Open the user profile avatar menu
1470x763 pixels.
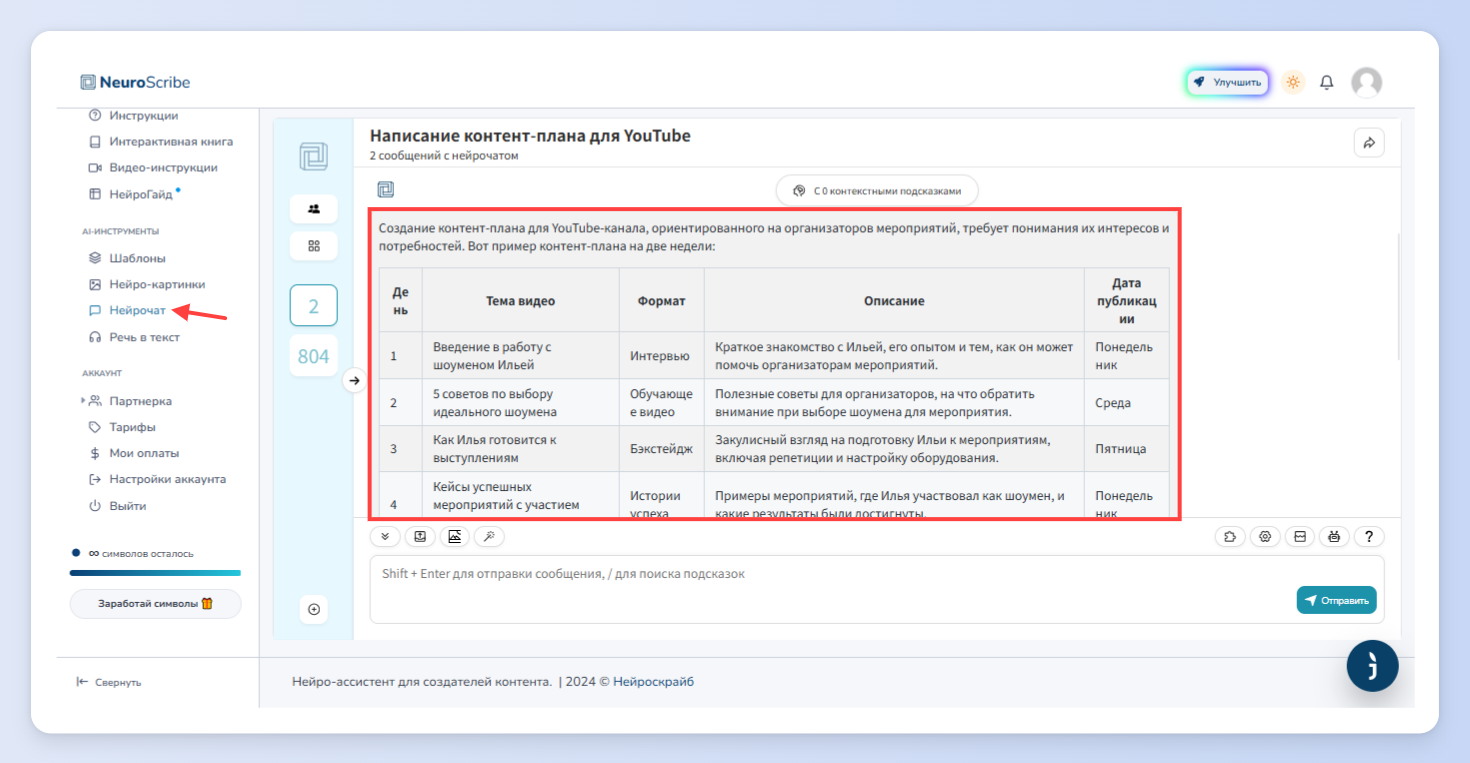click(x=1366, y=82)
